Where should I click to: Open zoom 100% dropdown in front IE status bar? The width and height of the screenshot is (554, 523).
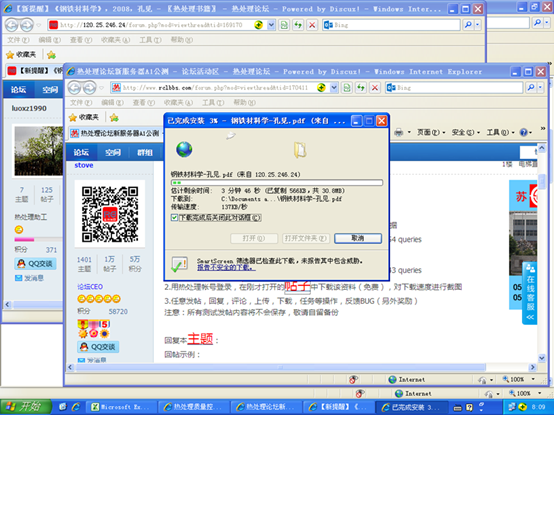[533, 379]
